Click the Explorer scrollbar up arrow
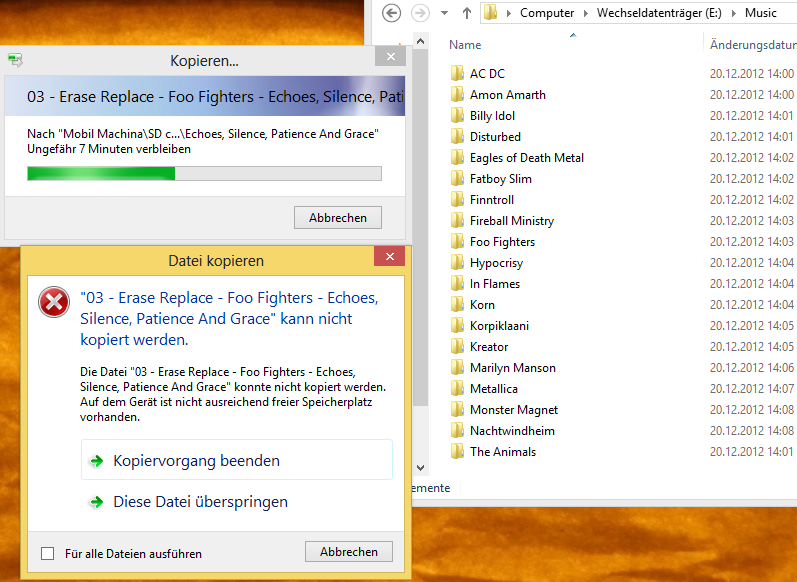 pyautogui.click(x=420, y=42)
